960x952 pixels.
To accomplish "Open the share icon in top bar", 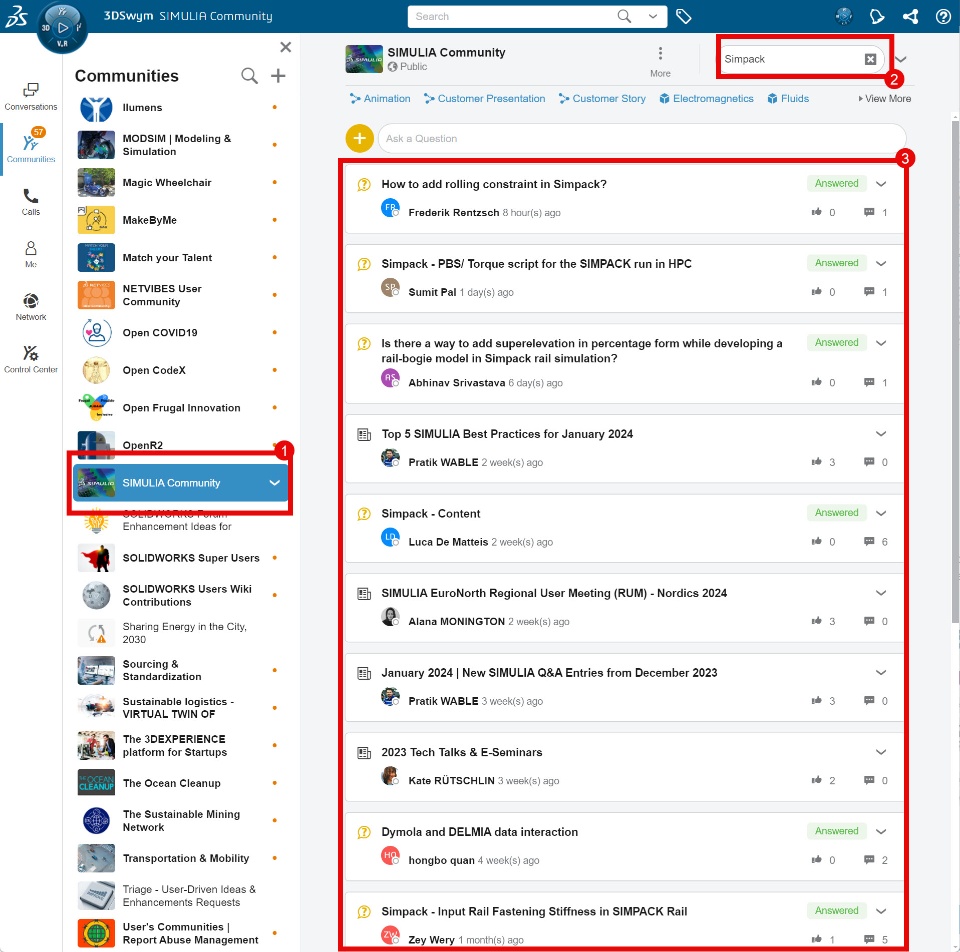I will 910,17.
